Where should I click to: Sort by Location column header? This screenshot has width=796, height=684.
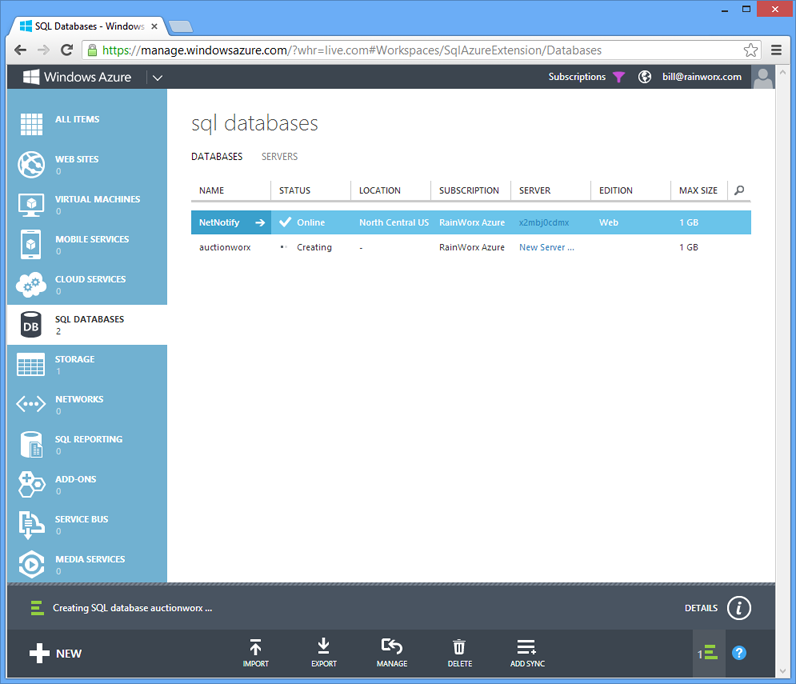(380, 190)
